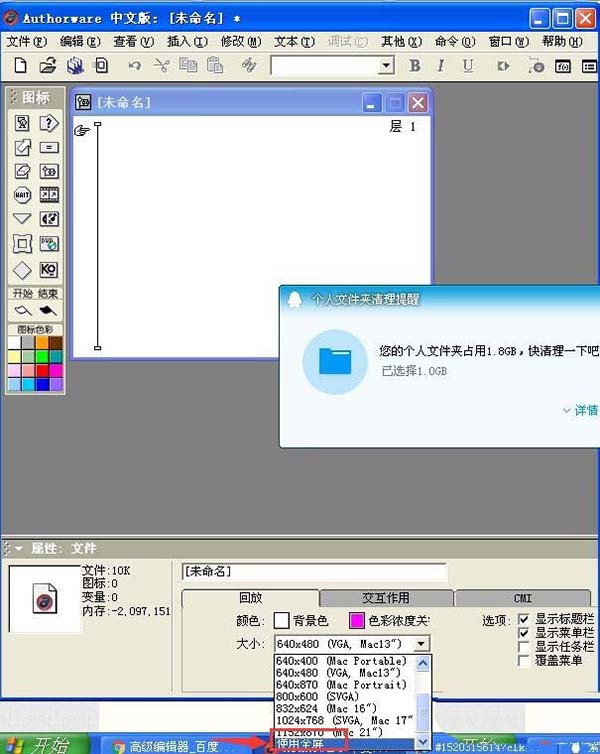This screenshot has width=600, height=754.
Task: Select the WAIT icon in palette
Action: click(22, 195)
